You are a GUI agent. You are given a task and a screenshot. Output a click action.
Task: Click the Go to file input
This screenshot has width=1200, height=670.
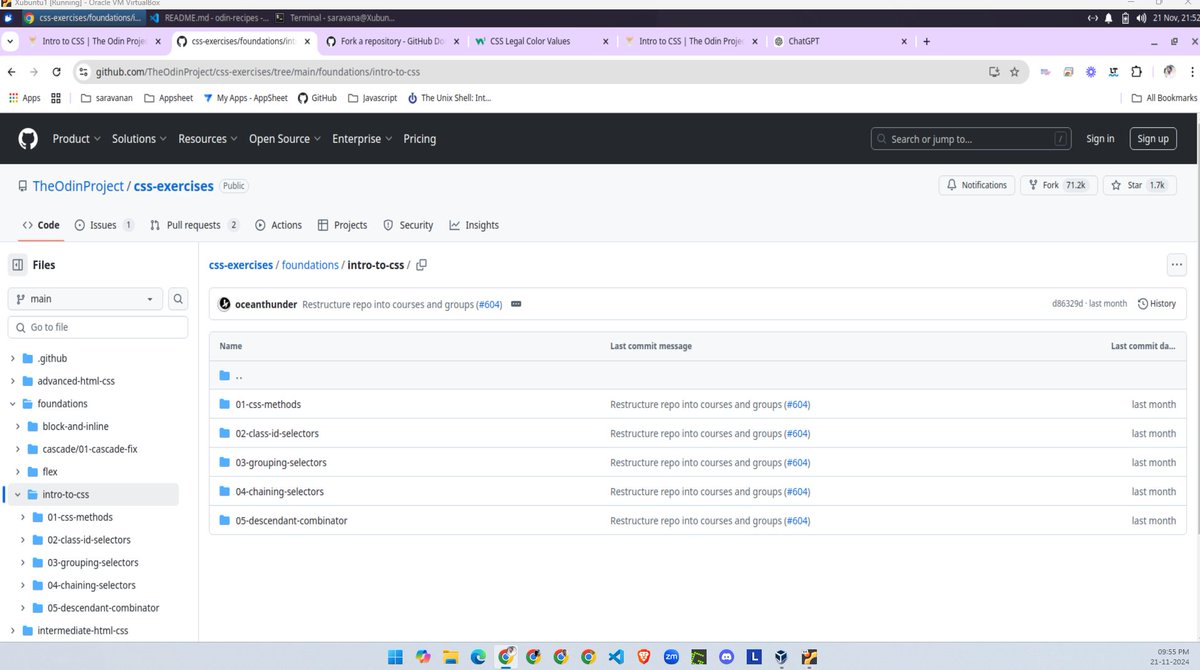(x=98, y=327)
